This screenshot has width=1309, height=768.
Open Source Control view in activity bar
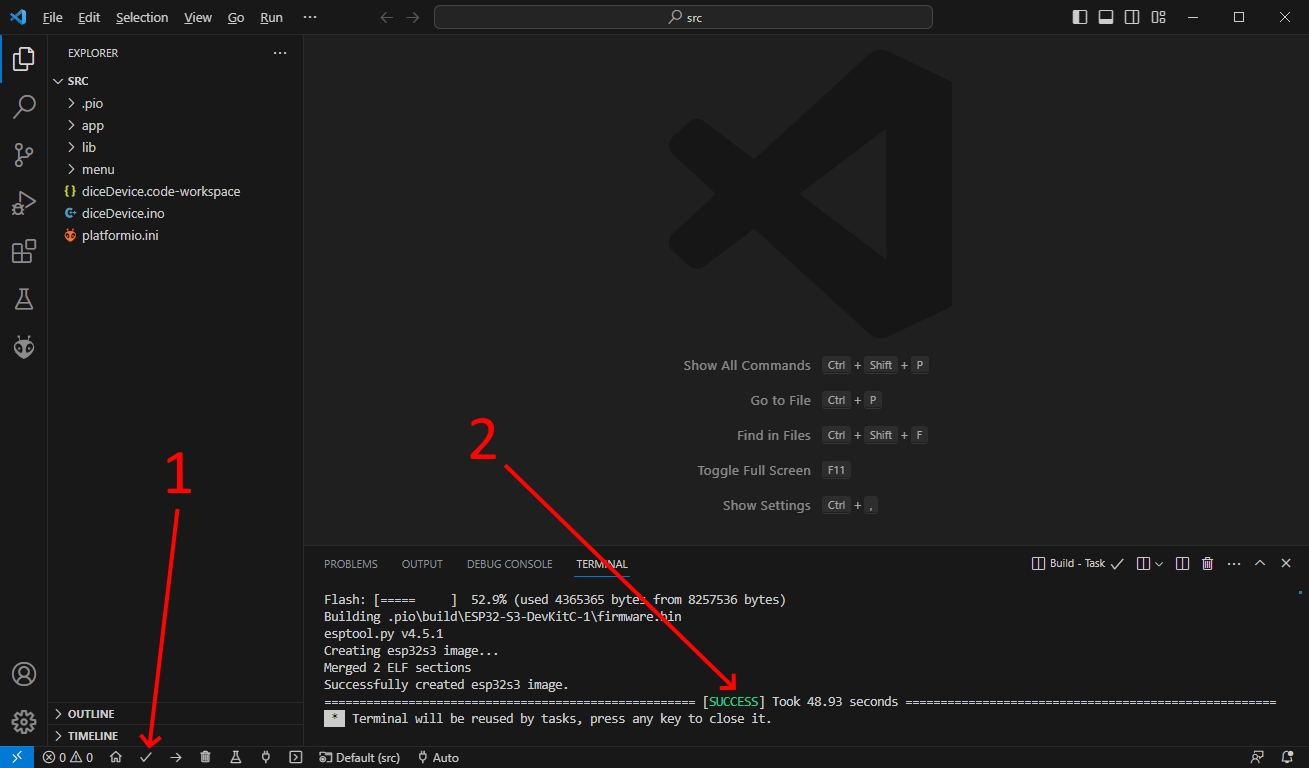(24, 155)
